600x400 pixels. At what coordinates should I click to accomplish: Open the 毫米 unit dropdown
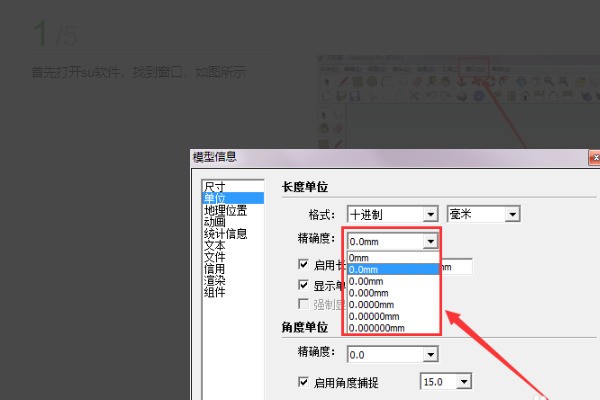click(x=512, y=214)
